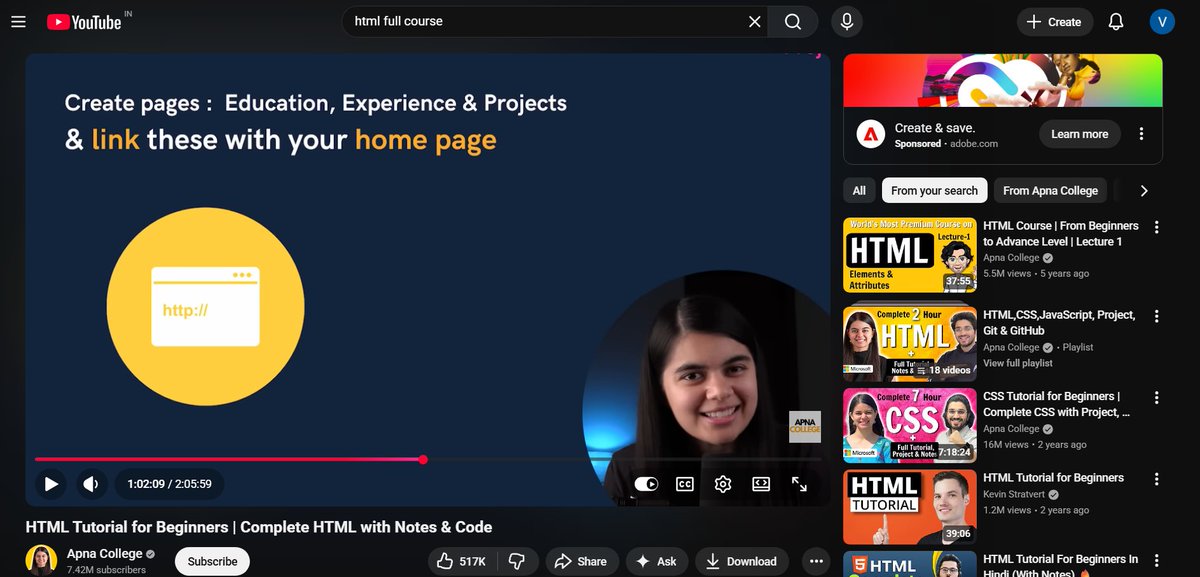This screenshot has height=577, width=1200.
Task: Open the Adobe ad options menu
Action: [1141, 134]
